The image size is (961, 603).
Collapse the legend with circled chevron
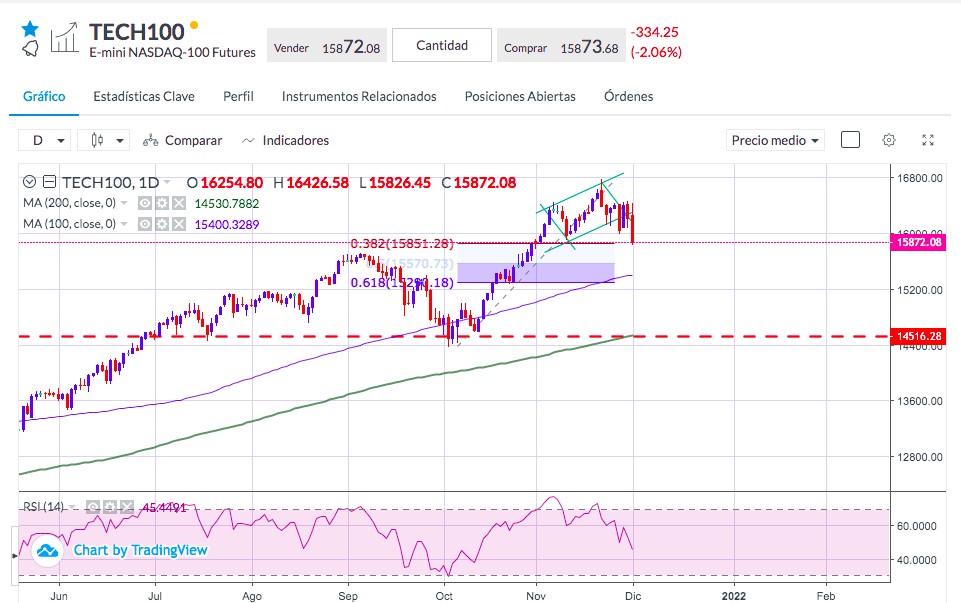29,182
